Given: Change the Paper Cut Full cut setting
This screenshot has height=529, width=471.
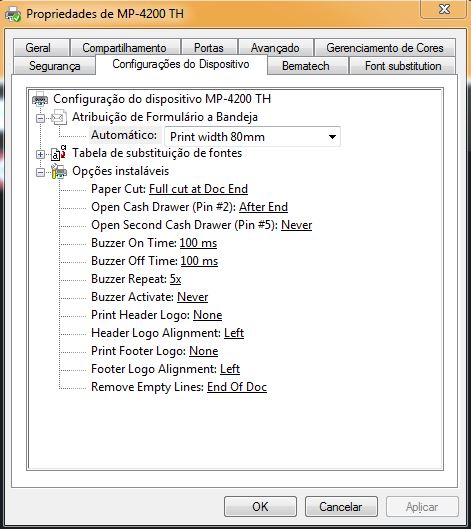Looking at the screenshot, I should [198, 189].
